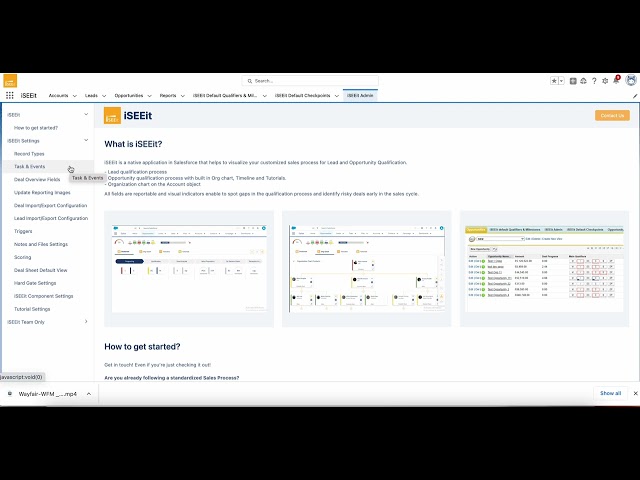Collapse the iSEEit sidebar section
Viewport: 640px width, 480px height.
click(86, 114)
